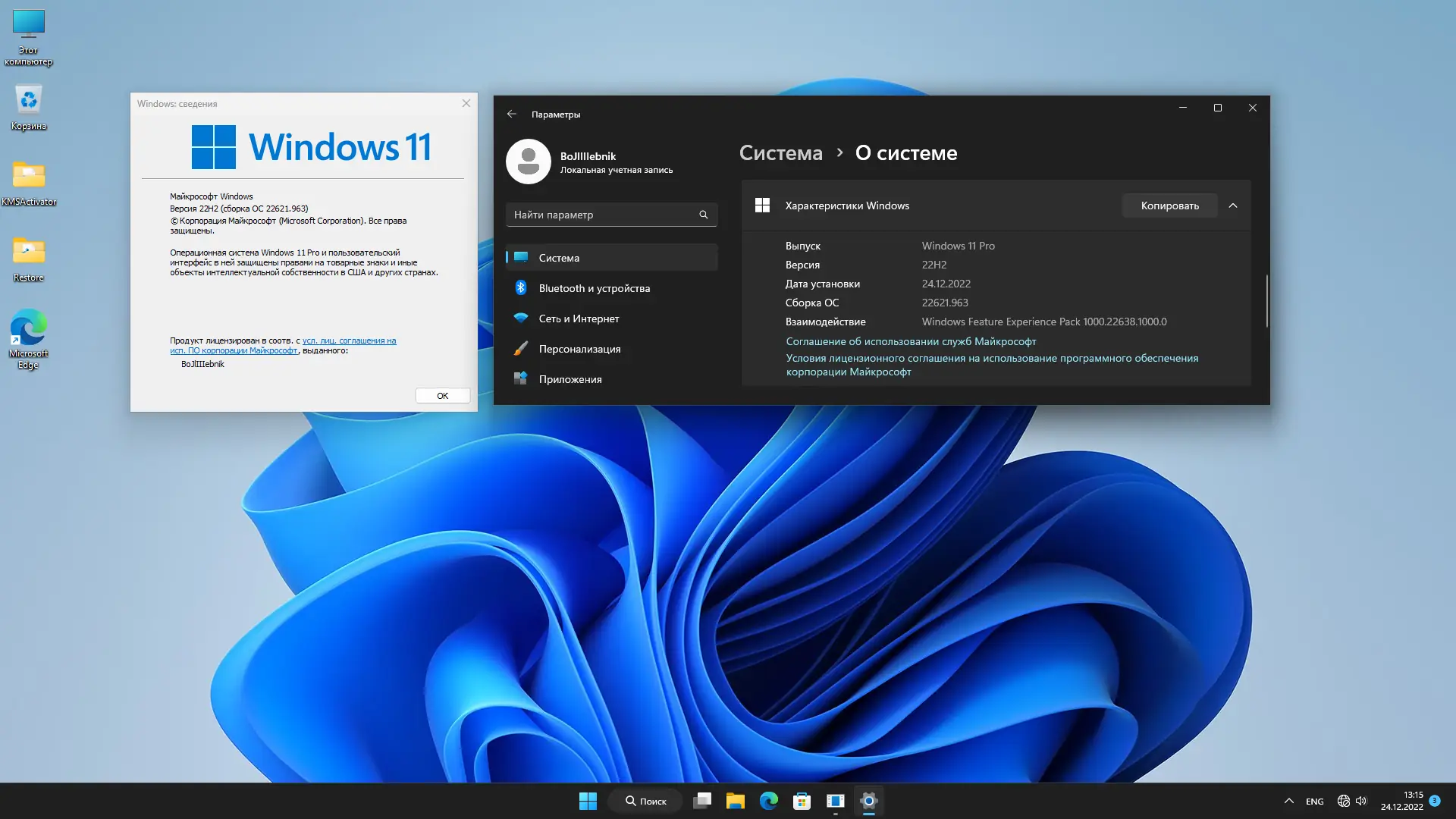
Task: Collapse the Характеристики Windows section chevron
Action: pos(1233,206)
